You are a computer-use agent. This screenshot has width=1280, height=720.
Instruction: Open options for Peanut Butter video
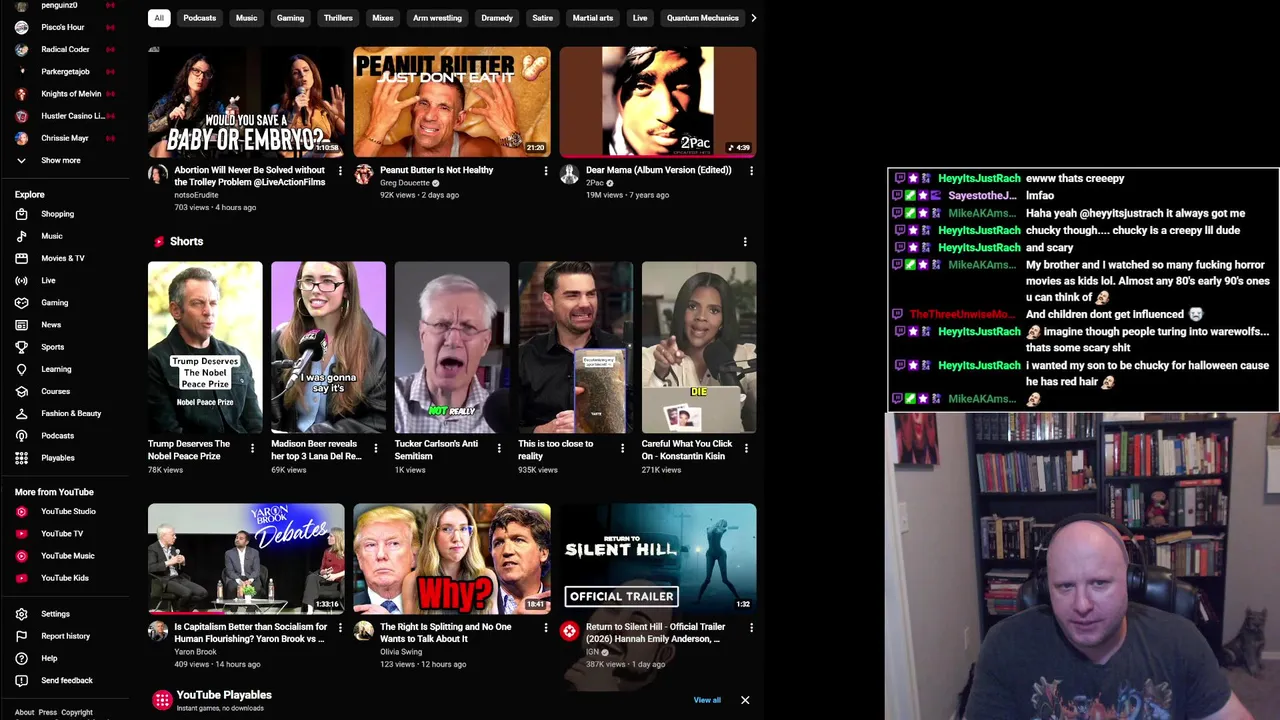(546, 171)
